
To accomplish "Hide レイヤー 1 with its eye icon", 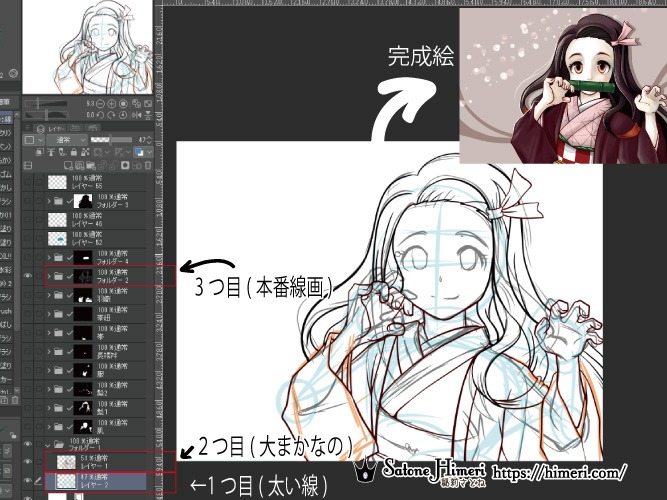I will pyautogui.click(x=28, y=462).
